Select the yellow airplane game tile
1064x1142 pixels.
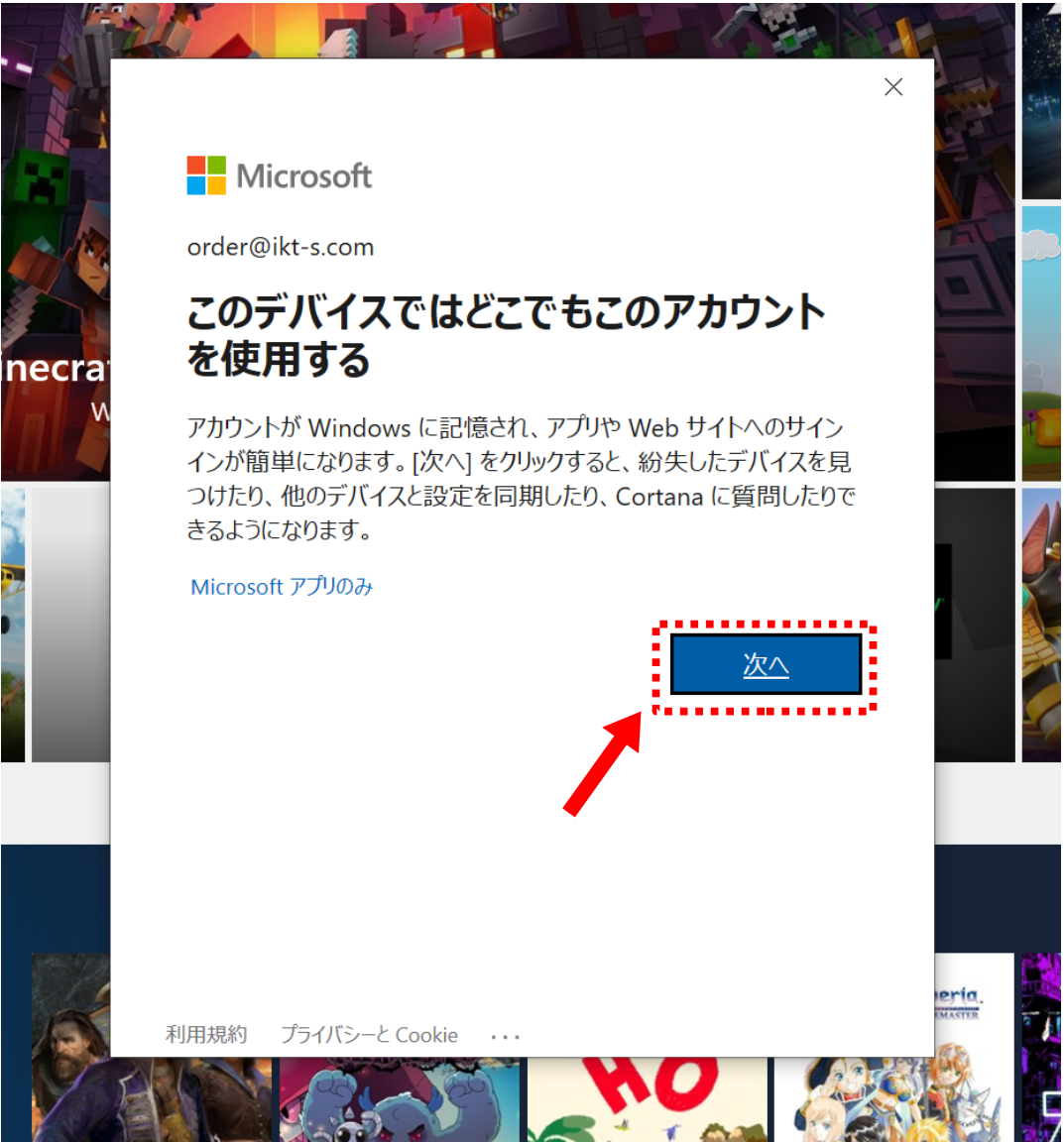12,625
